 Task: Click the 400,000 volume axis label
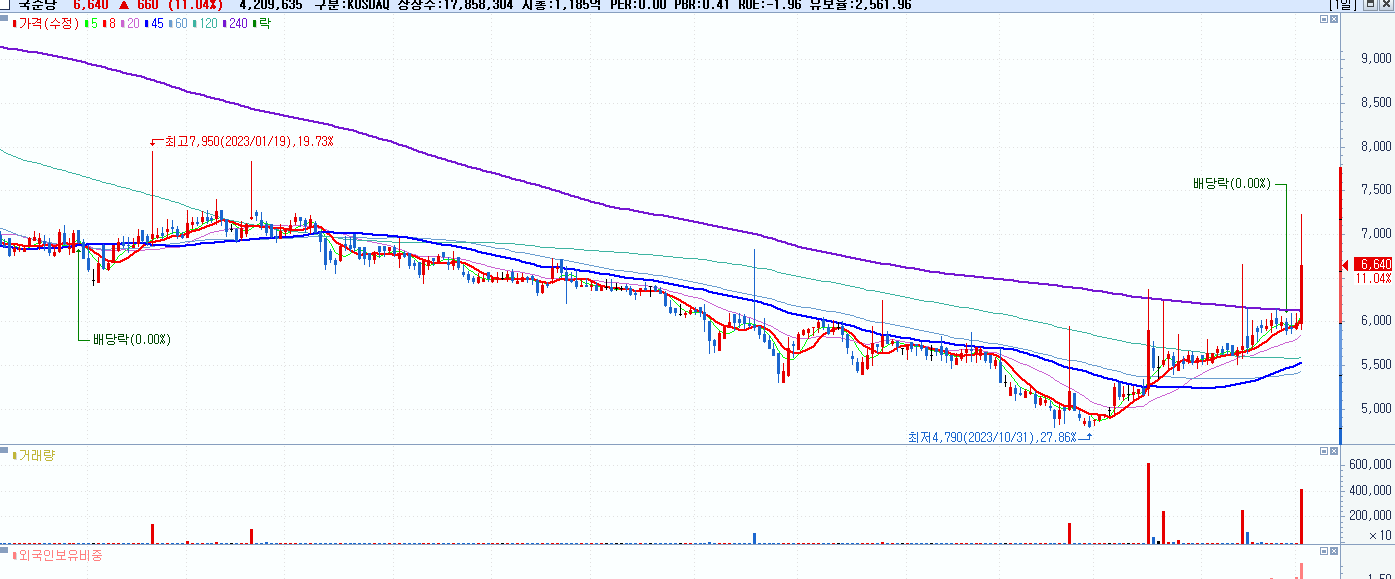point(1371,490)
